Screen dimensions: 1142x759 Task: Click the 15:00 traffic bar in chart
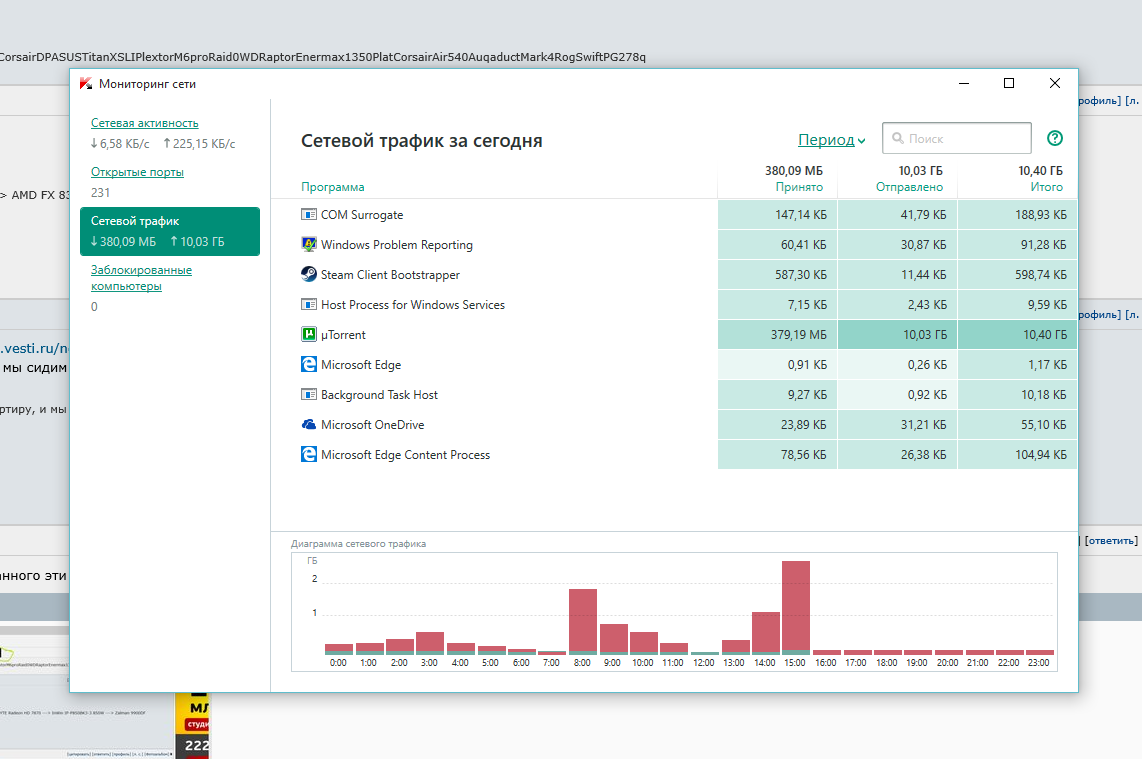(796, 606)
